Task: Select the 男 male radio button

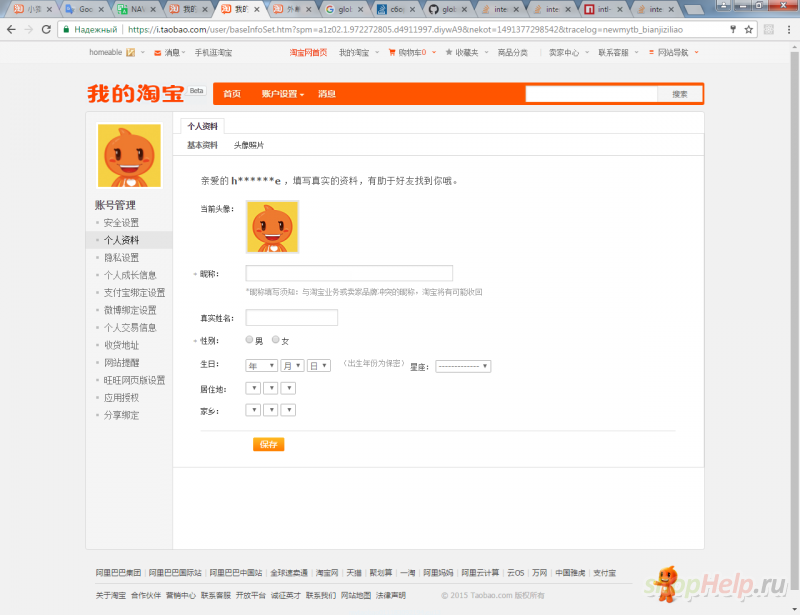Action: tap(249, 339)
